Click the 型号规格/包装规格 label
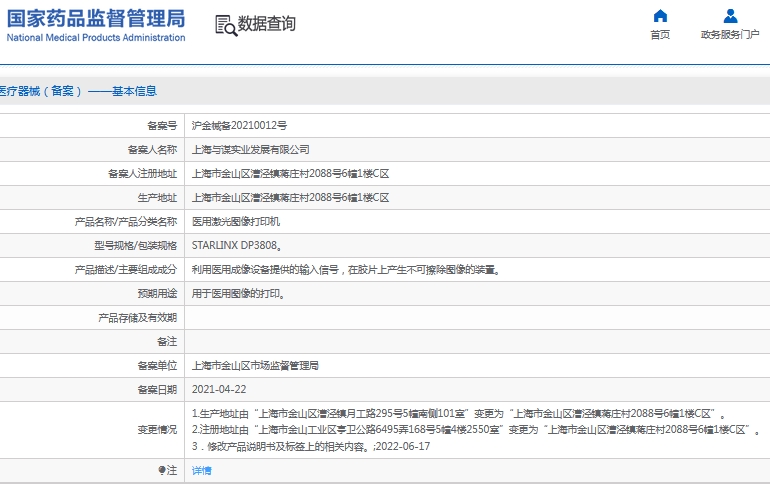The image size is (770, 486). [136, 245]
